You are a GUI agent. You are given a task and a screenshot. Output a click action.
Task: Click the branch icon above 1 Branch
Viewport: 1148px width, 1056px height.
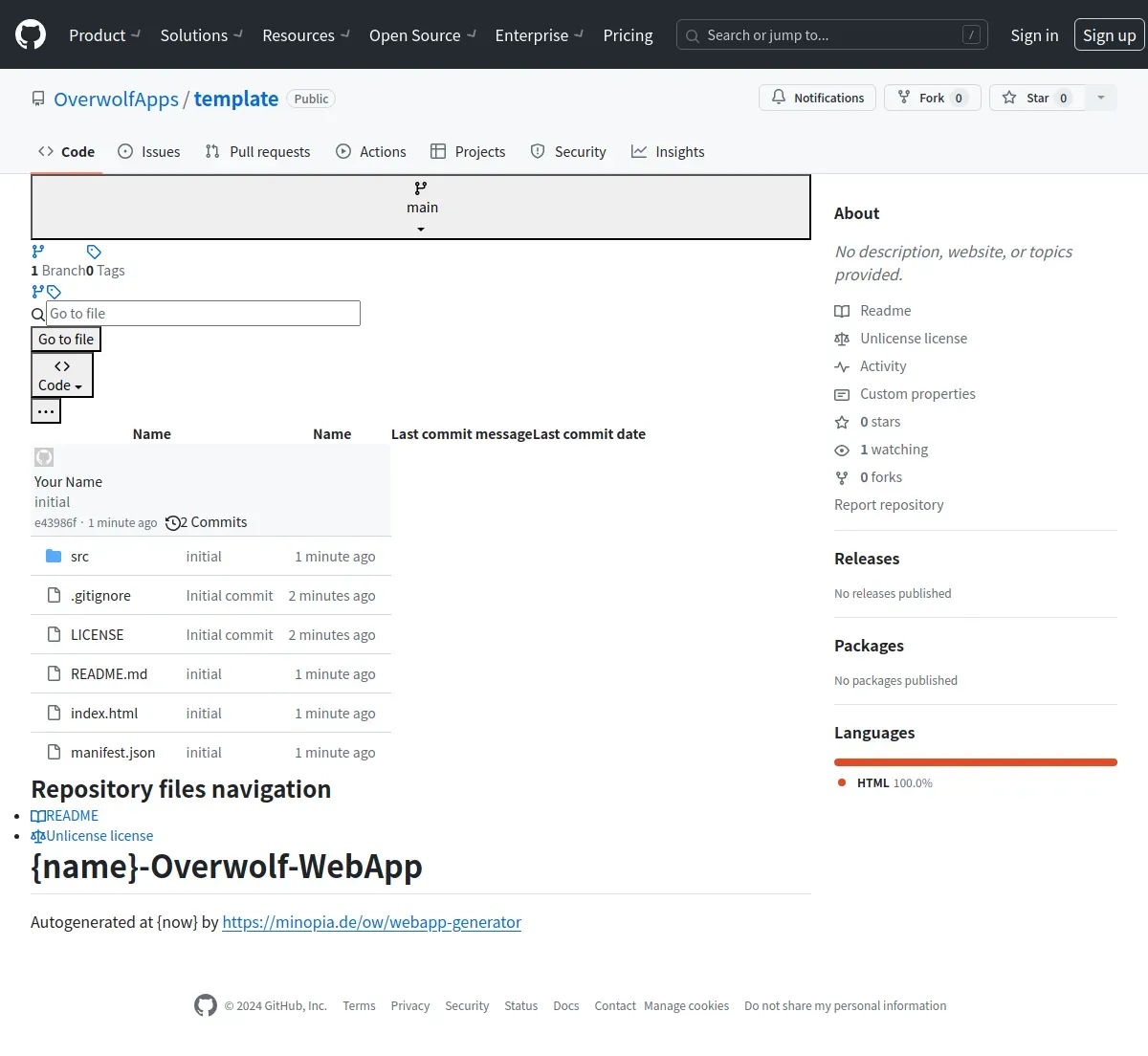tap(38, 252)
